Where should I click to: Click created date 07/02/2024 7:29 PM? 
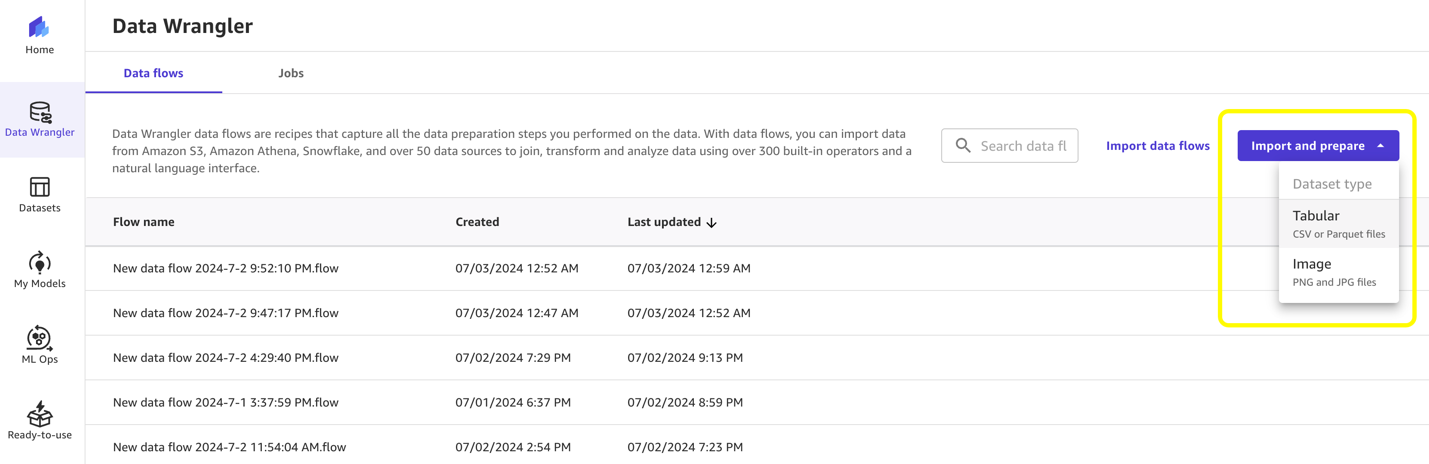513,357
